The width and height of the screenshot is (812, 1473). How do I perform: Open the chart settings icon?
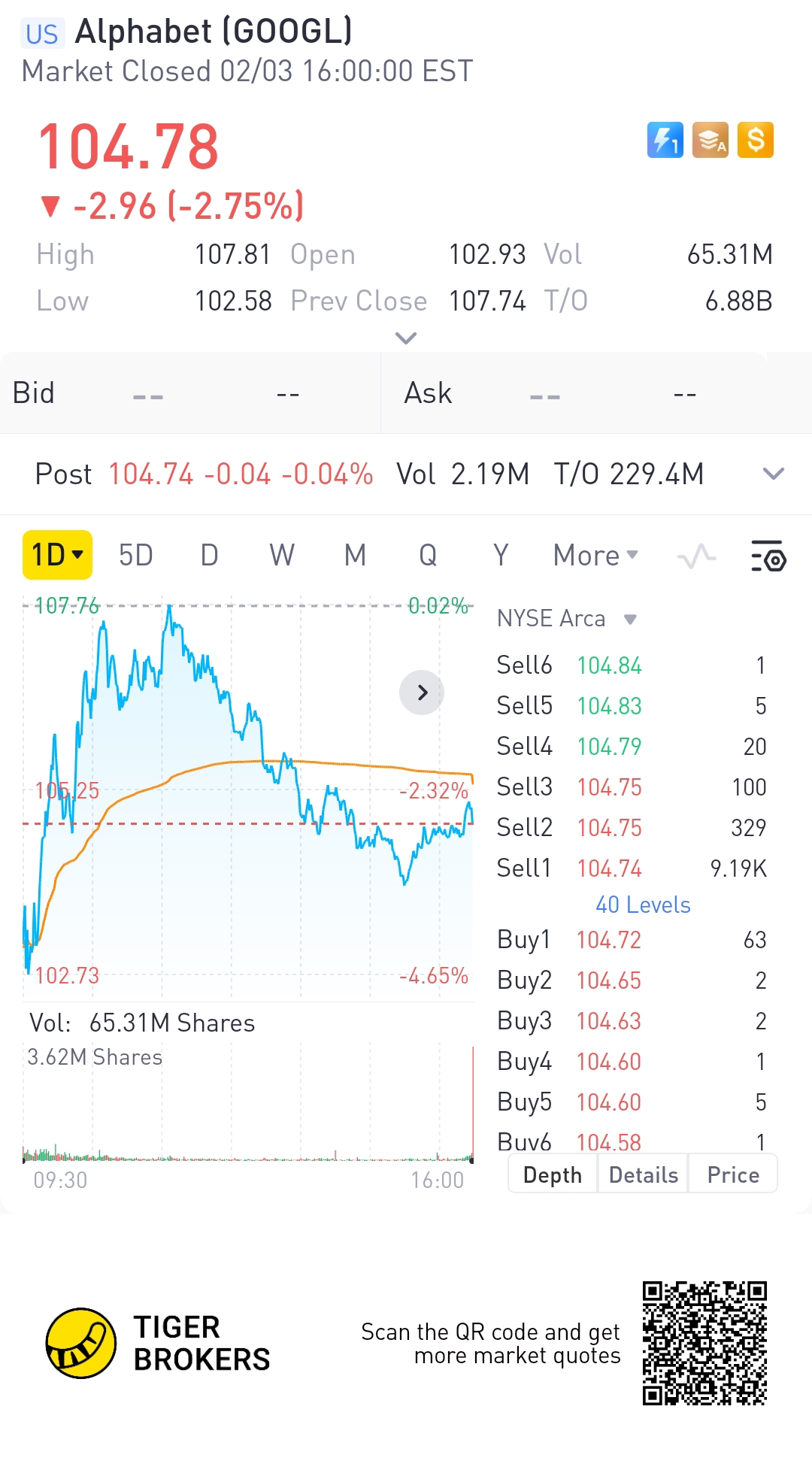(x=768, y=556)
